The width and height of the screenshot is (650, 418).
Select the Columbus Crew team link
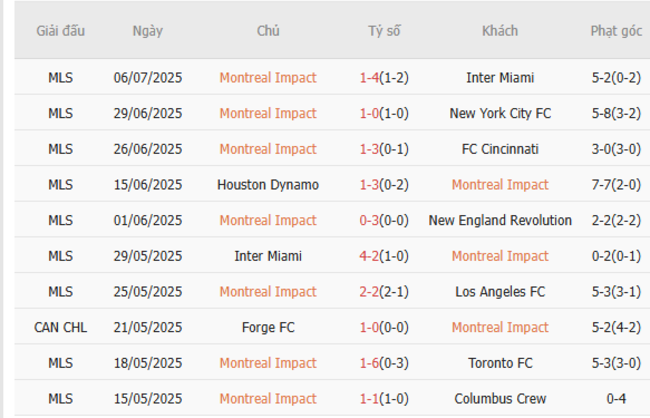pyautogui.click(x=500, y=399)
